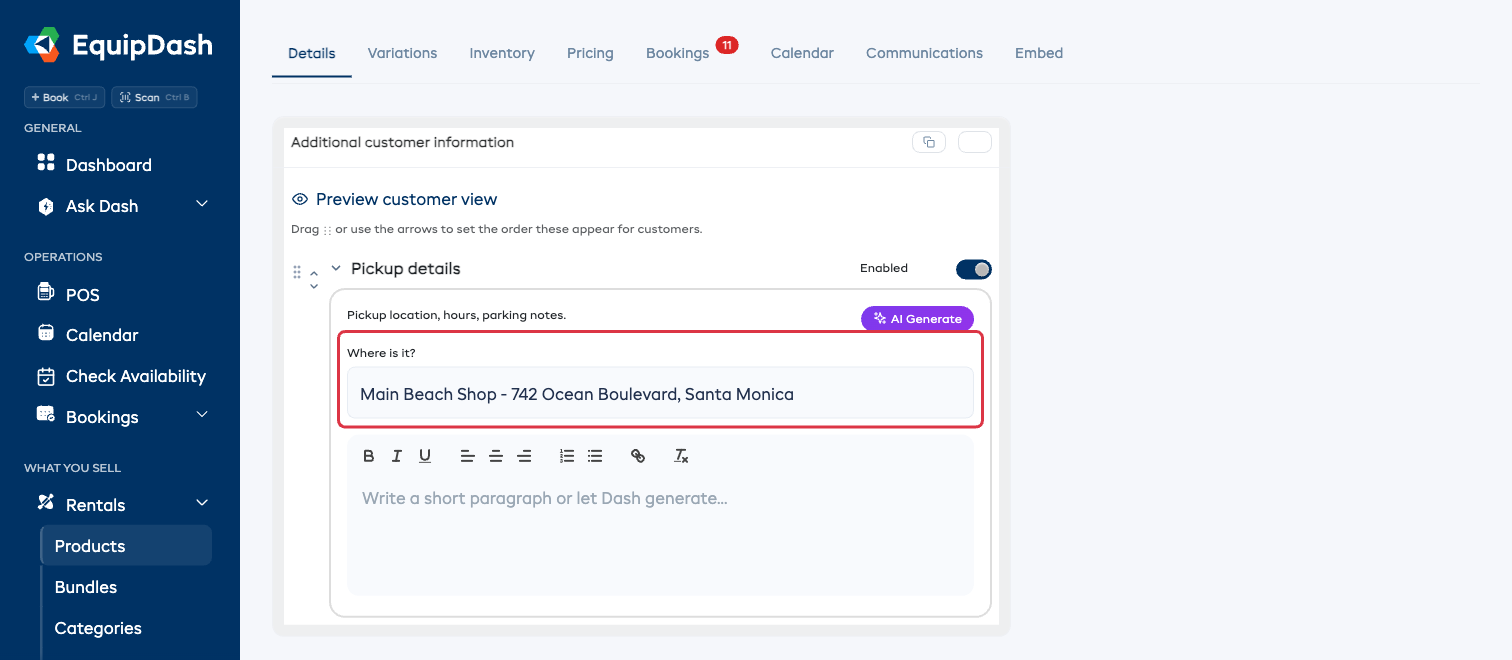
Task: Click the EquipDash logo
Action: [x=118, y=45]
